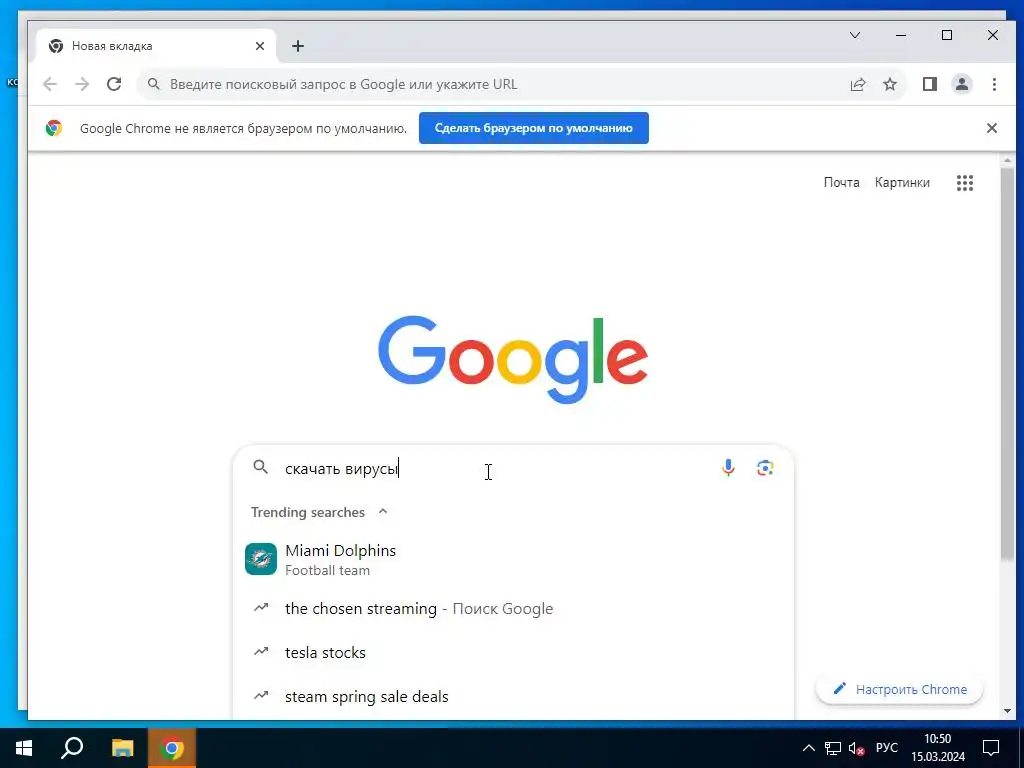
Task: Select the chosen streaming suggestion
Action: 513,609
